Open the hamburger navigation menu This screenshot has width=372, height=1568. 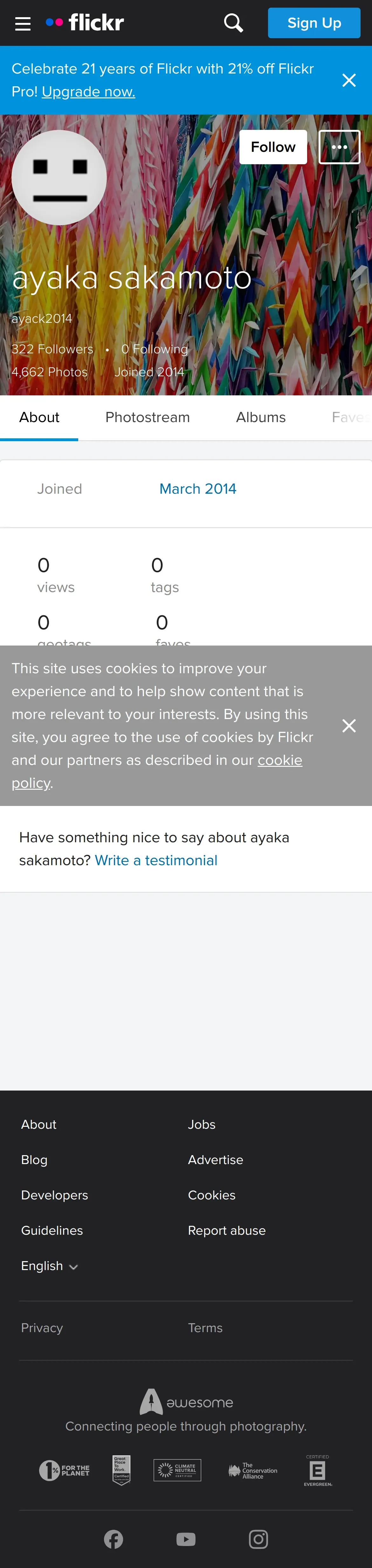23,24
